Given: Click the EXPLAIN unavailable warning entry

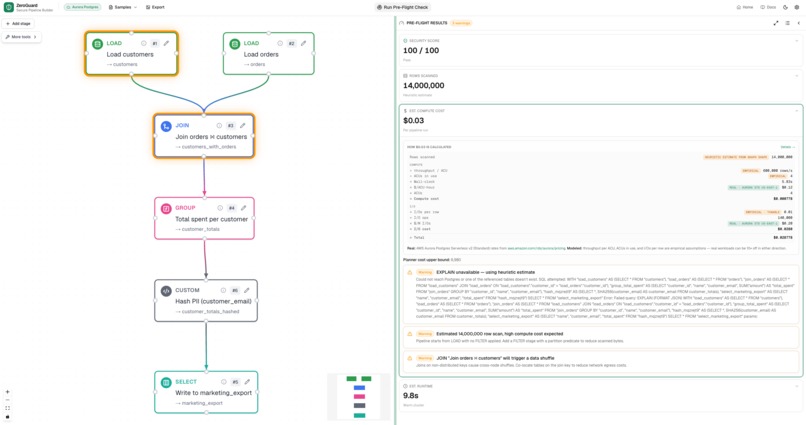Looking at the screenshot, I should [601, 294].
